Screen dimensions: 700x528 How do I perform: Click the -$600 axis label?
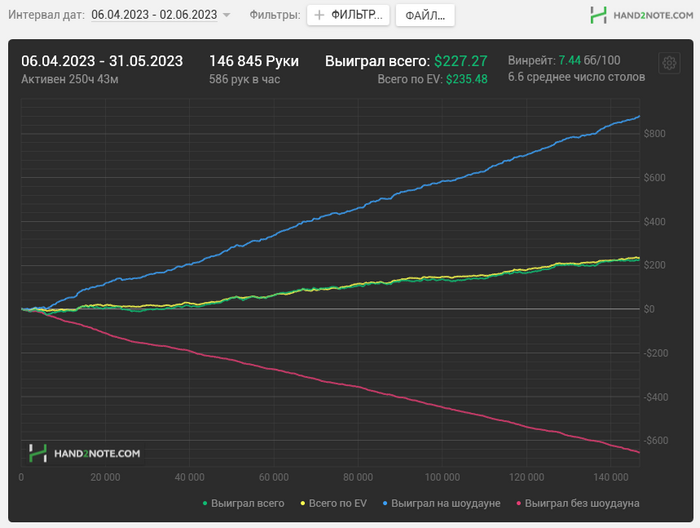(x=656, y=441)
